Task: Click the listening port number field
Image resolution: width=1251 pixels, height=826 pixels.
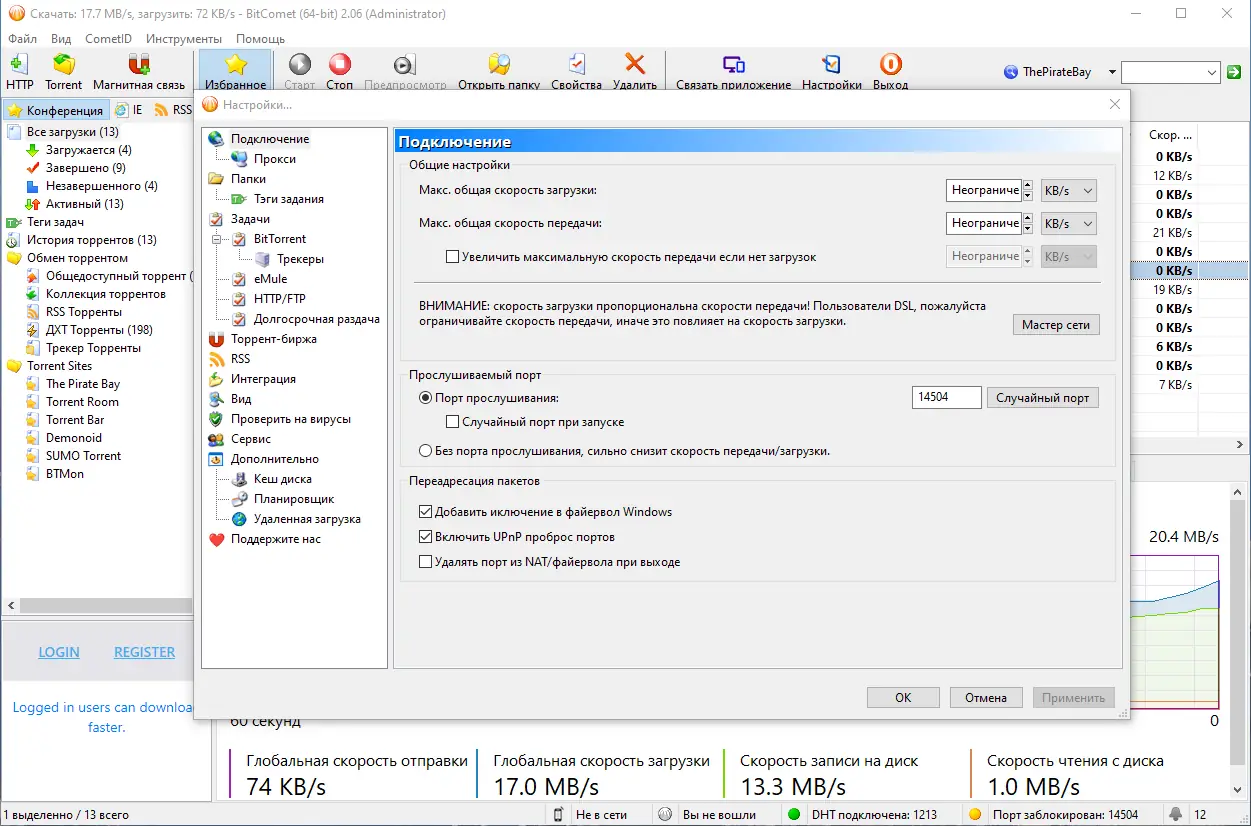Action: tap(947, 398)
